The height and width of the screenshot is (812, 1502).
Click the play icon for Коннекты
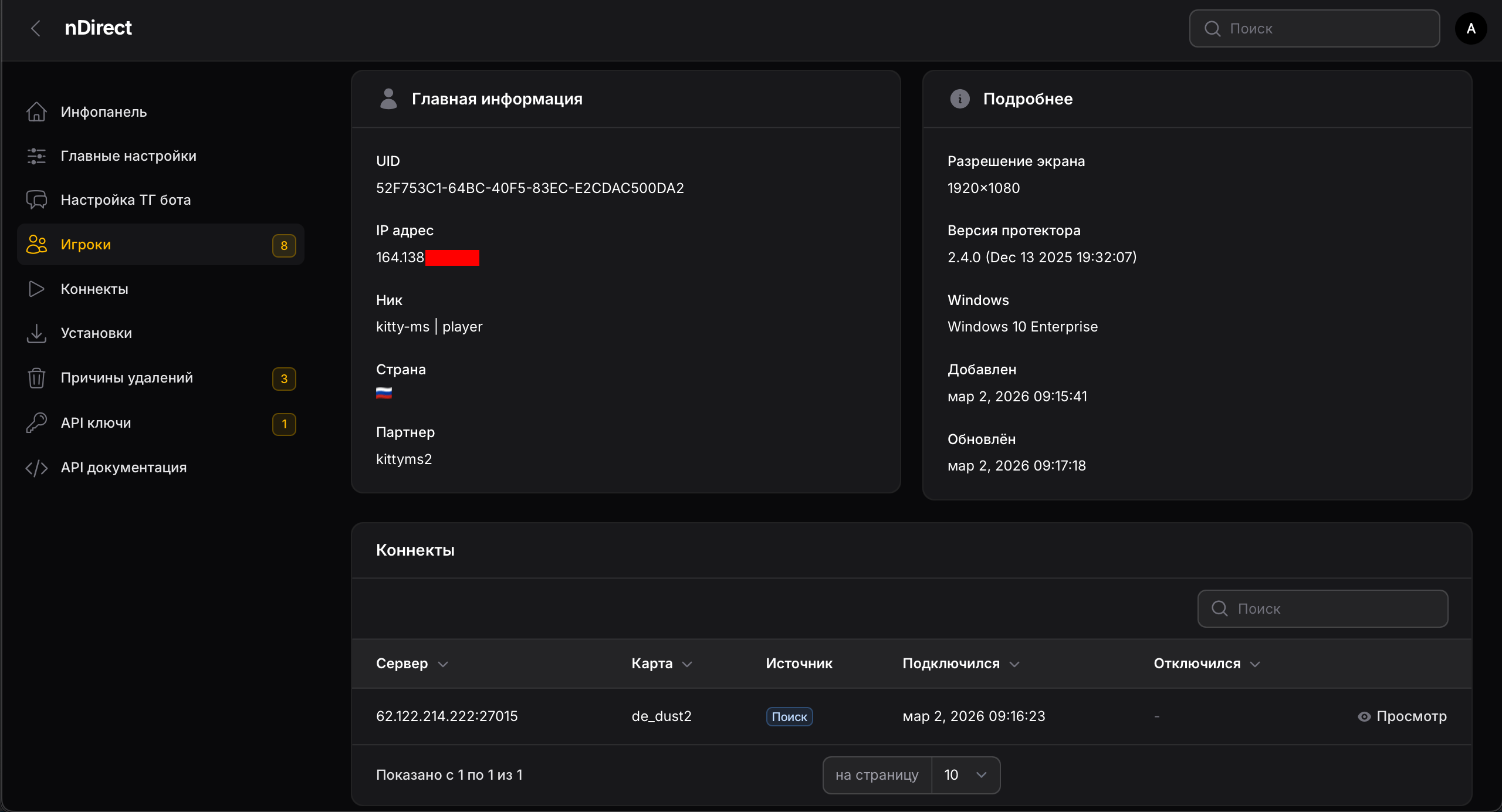pos(36,289)
